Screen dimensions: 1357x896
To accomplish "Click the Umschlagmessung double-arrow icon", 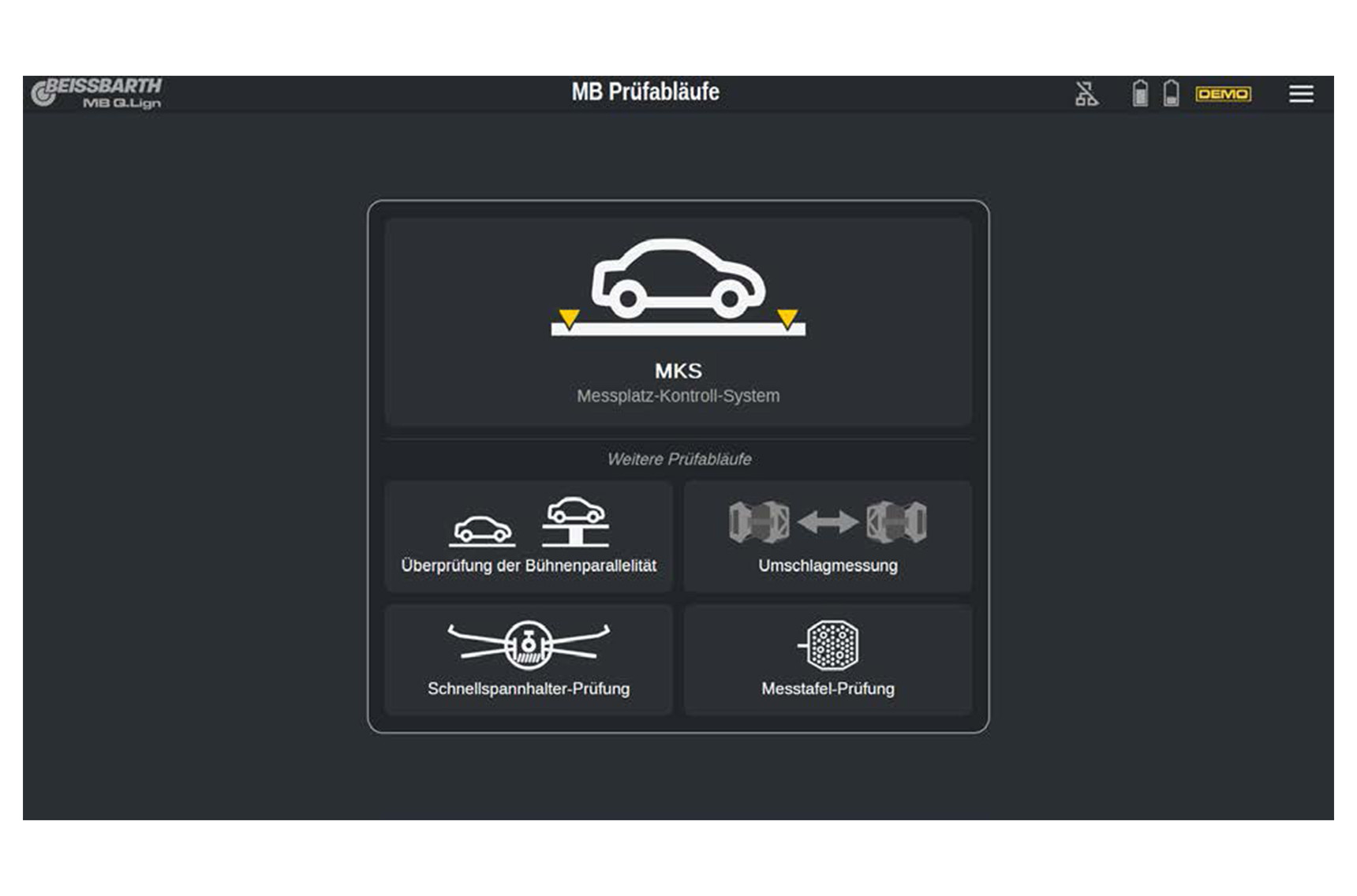I will click(x=828, y=522).
